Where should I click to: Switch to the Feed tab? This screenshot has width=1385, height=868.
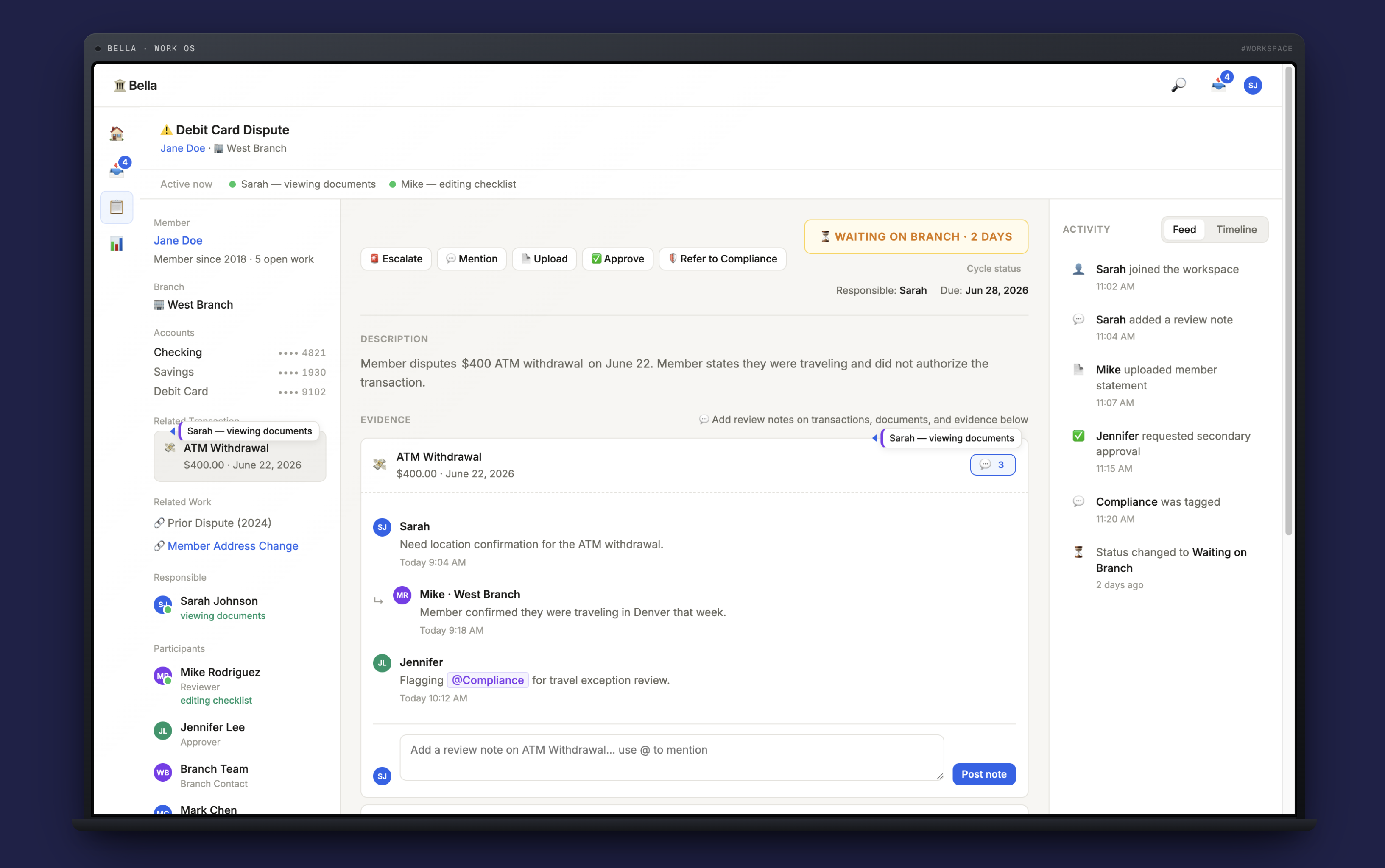1184,229
